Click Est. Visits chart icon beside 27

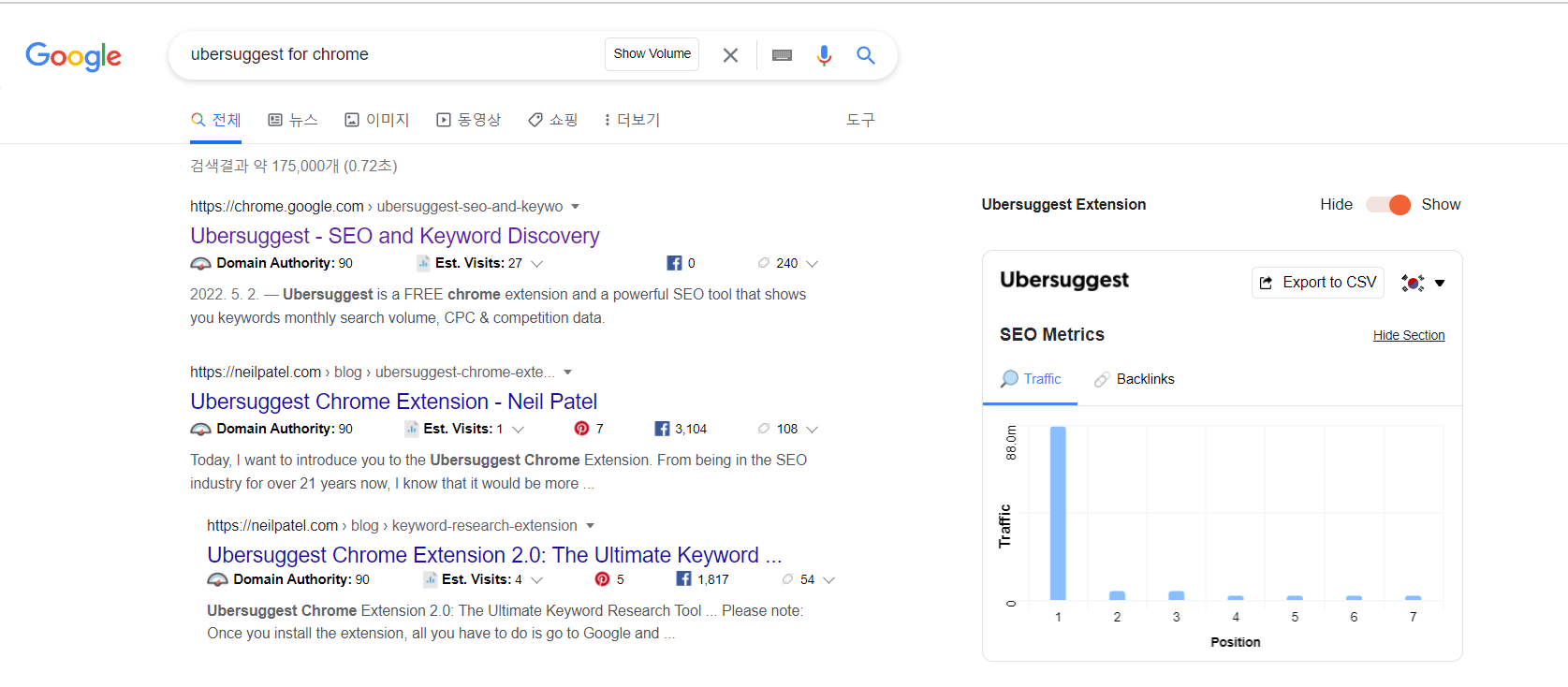[423, 263]
